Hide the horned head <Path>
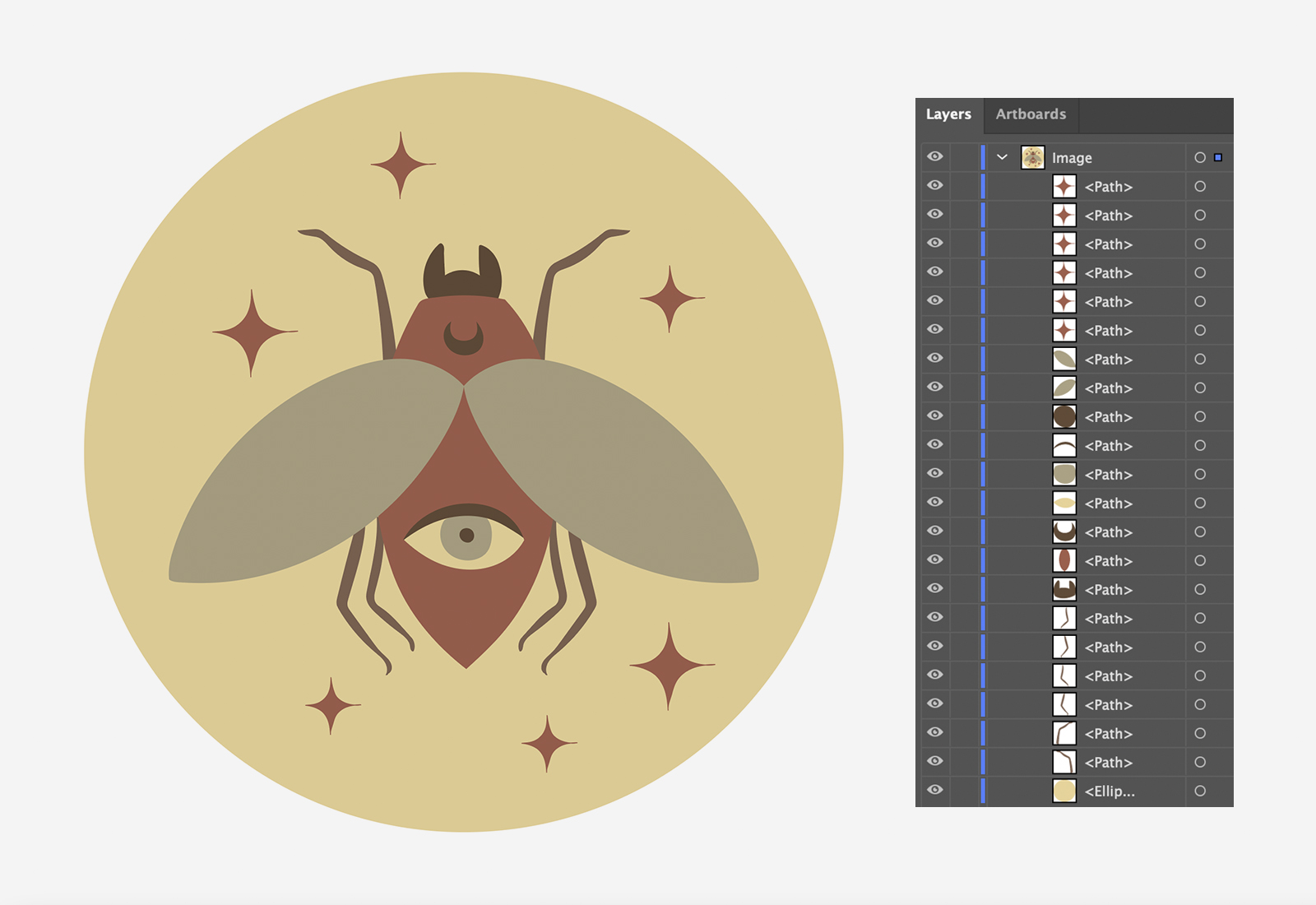Viewport: 1316px width, 905px height. (935, 588)
